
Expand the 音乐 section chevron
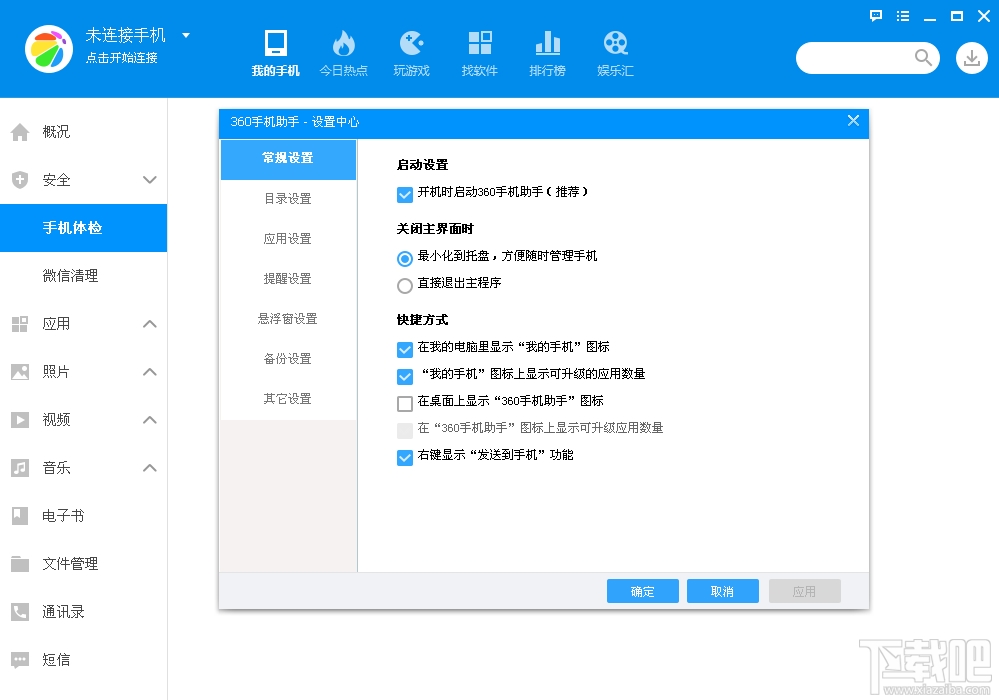click(150, 468)
